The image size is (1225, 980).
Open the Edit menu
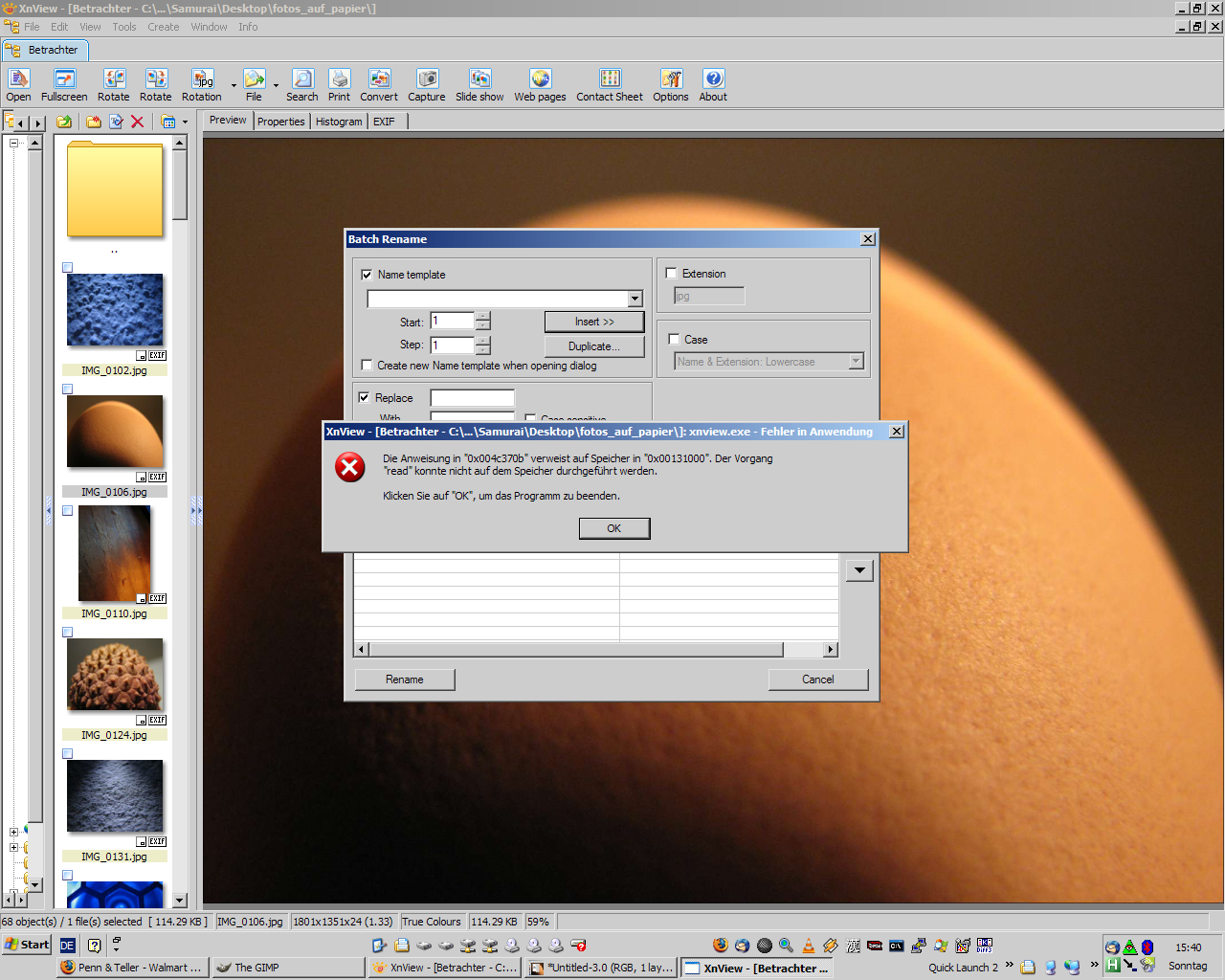(x=59, y=27)
